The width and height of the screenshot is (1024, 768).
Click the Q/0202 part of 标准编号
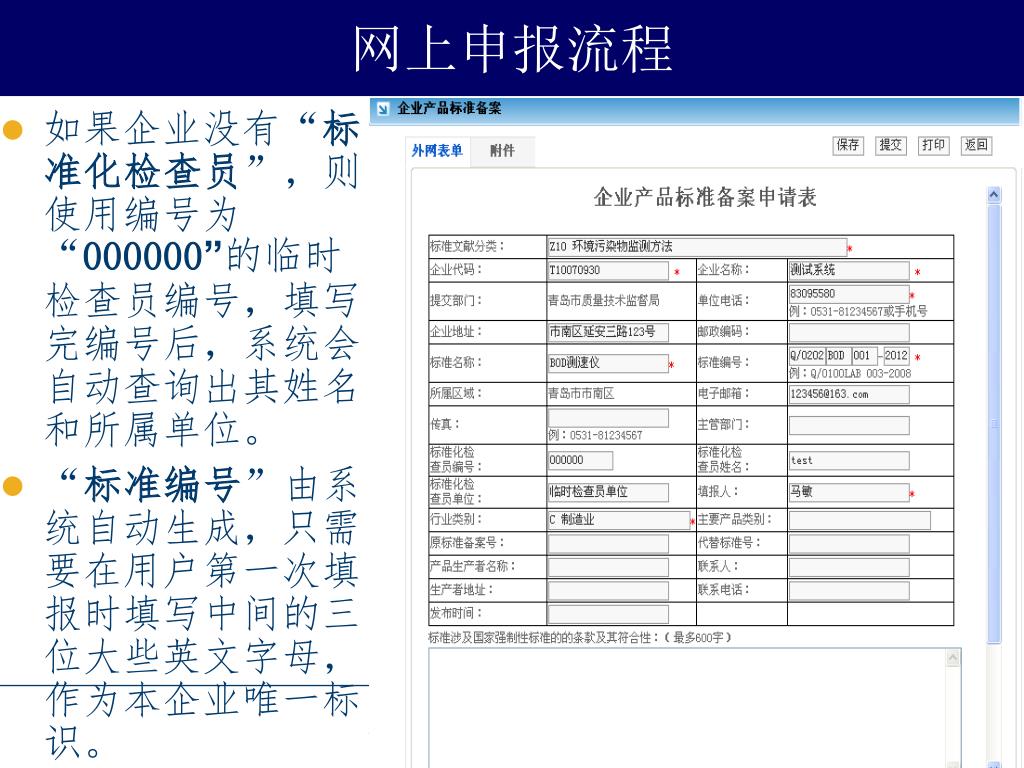[807, 356]
